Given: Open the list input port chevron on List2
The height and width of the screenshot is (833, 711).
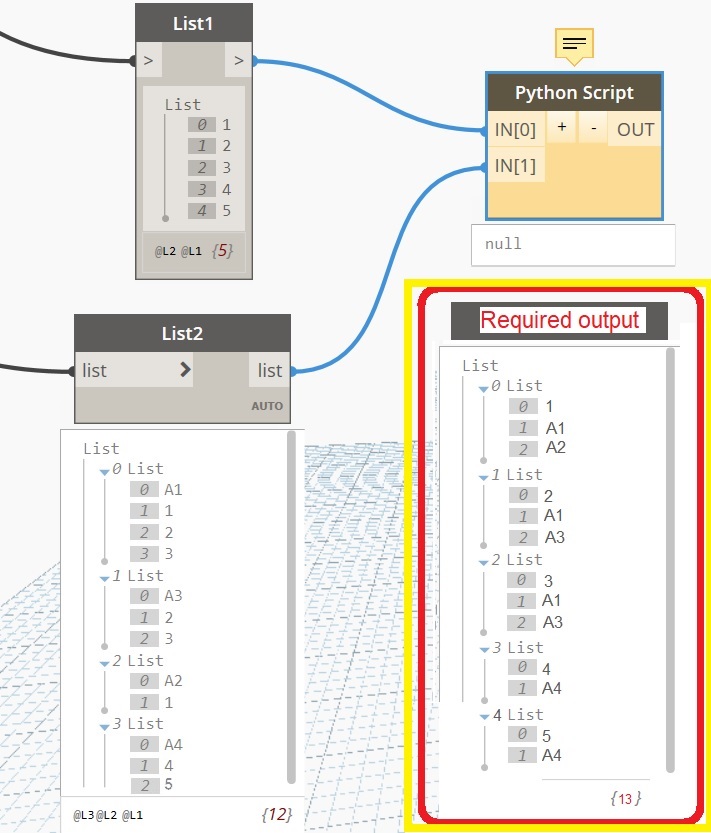Looking at the screenshot, I should [x=185, y=369].
